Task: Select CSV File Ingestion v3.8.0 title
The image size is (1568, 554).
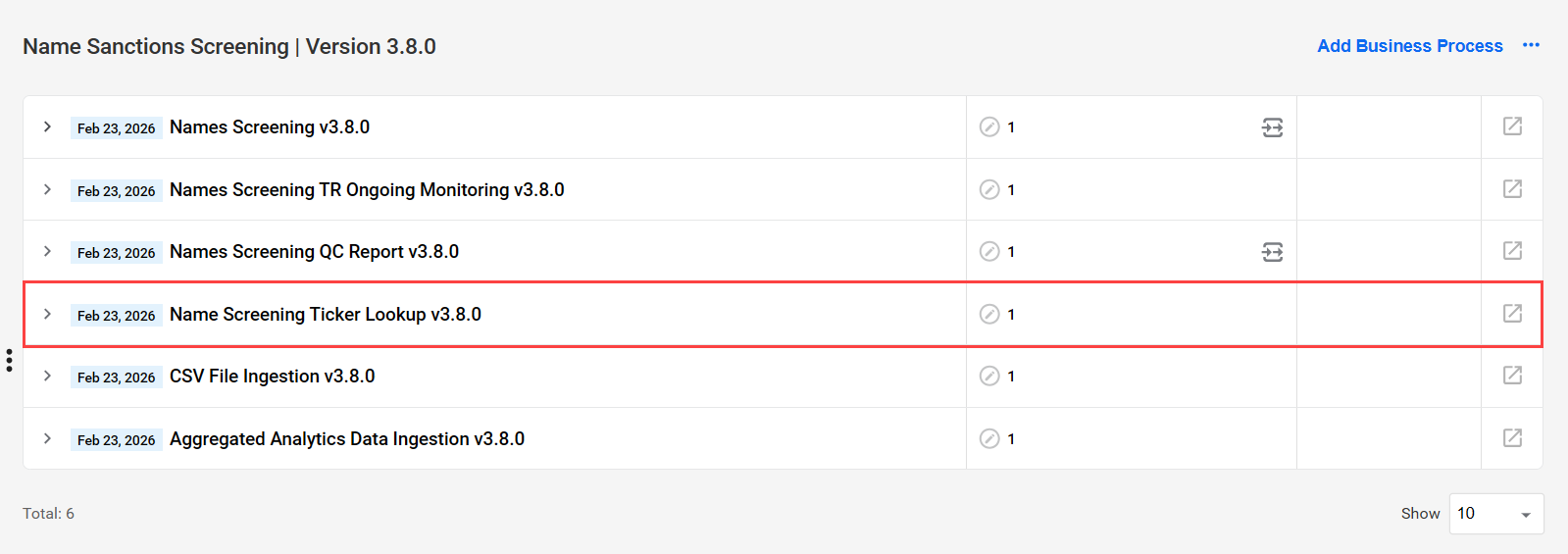Action: tap(272, 377)
